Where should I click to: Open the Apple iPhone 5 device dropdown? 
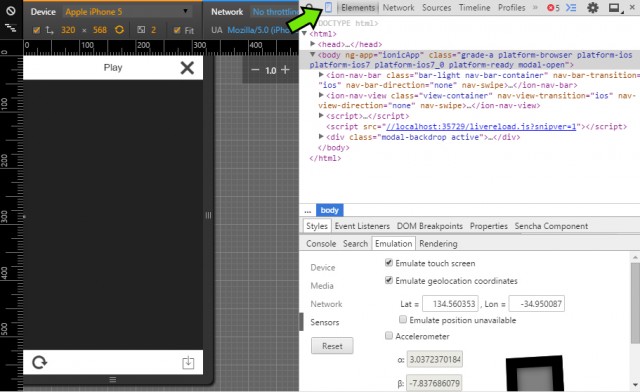(x=127, y=12)
